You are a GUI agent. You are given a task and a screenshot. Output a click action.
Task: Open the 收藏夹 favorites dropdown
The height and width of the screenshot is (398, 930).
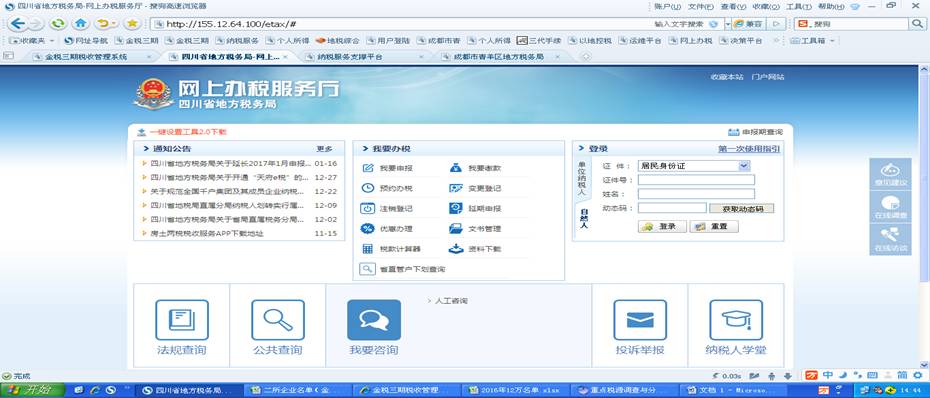(31, 41)
